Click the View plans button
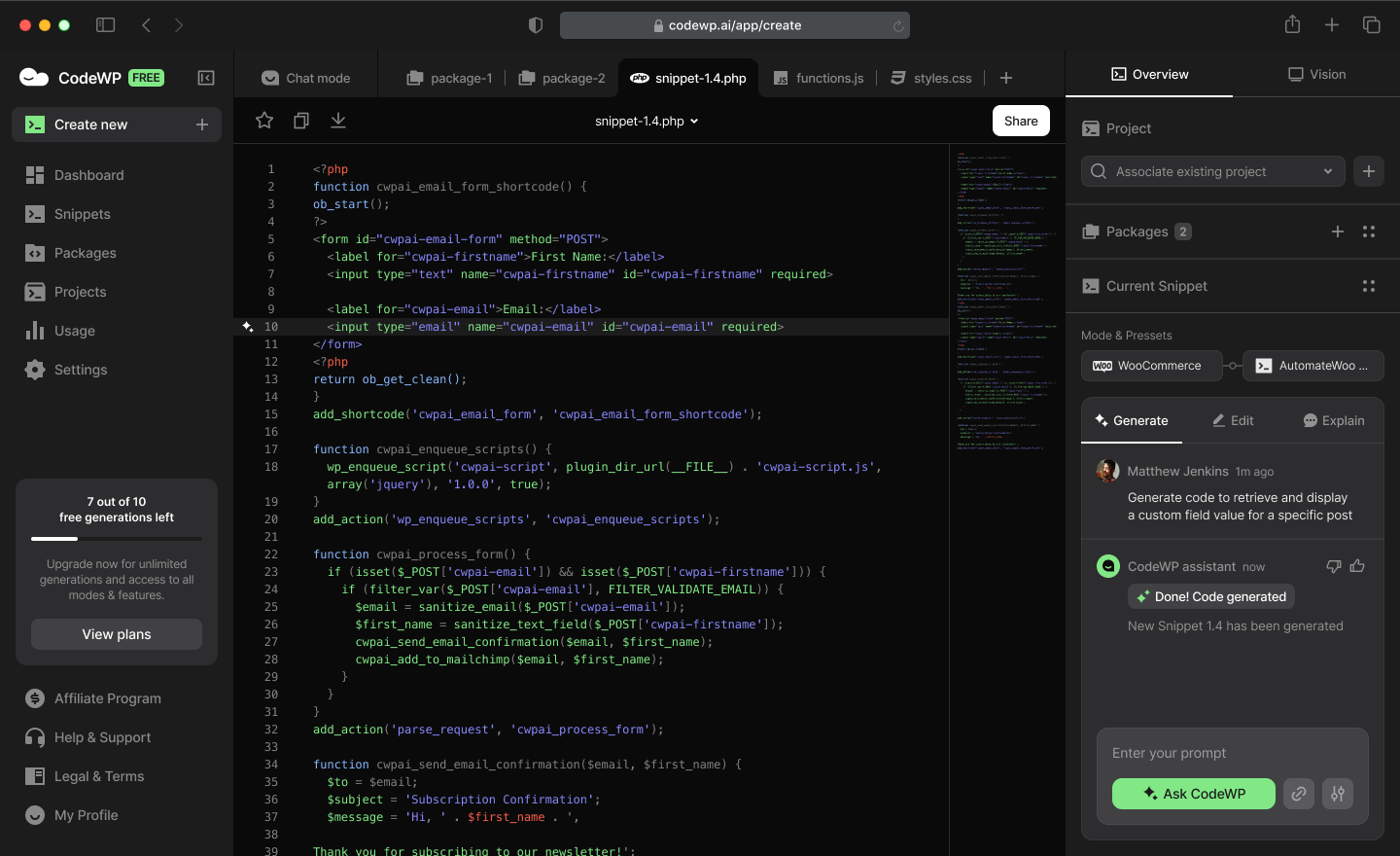1400x856 pixels. click(117, 634)
